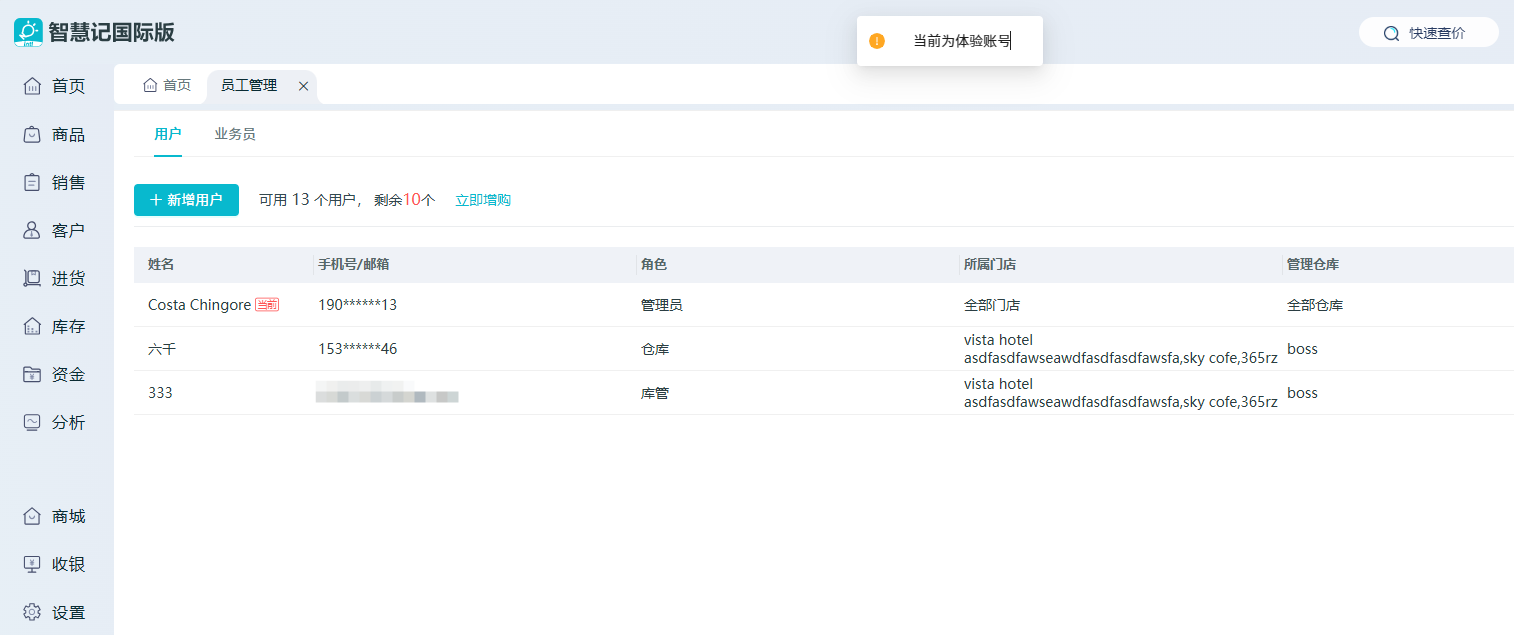The width and height of the screenshot is (1514, 635).
Task: Switch to the 首页 page tab
Action: pos(167,86)
